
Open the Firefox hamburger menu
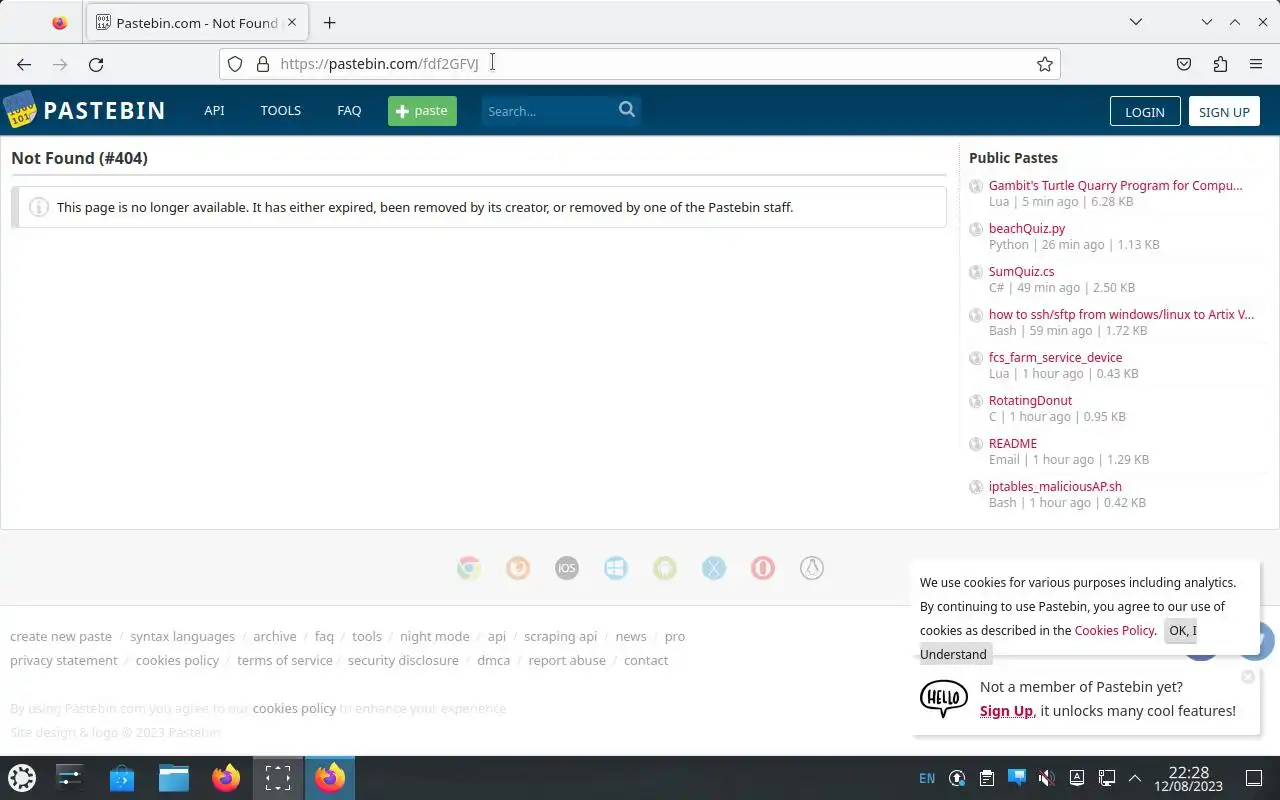tap(1256, 64)
